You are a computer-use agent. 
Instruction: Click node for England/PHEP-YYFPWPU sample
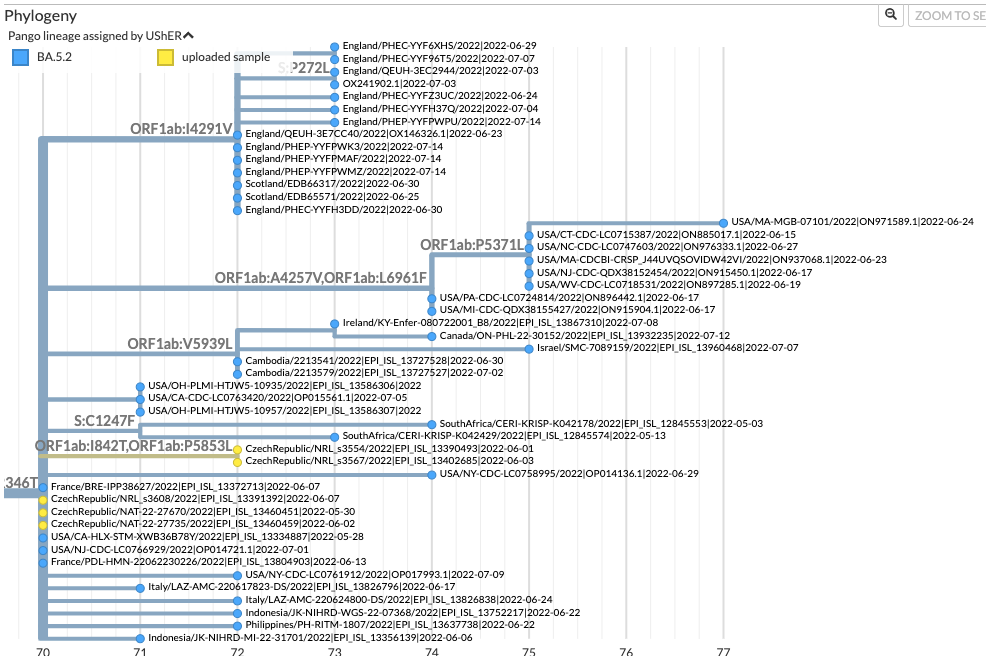(x=335, y=122)
